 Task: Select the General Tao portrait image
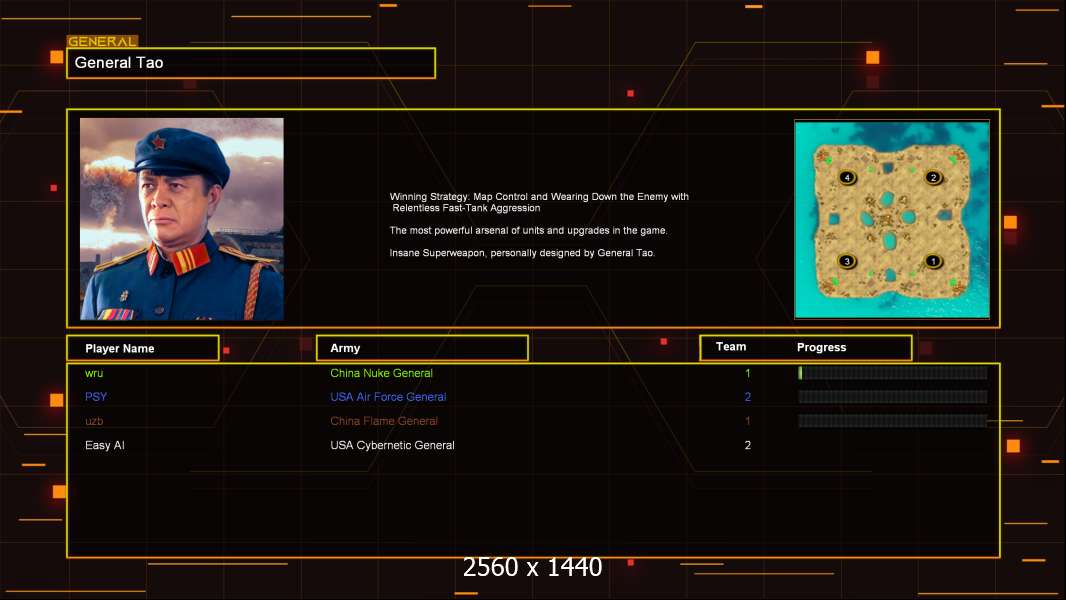point(182,219)
